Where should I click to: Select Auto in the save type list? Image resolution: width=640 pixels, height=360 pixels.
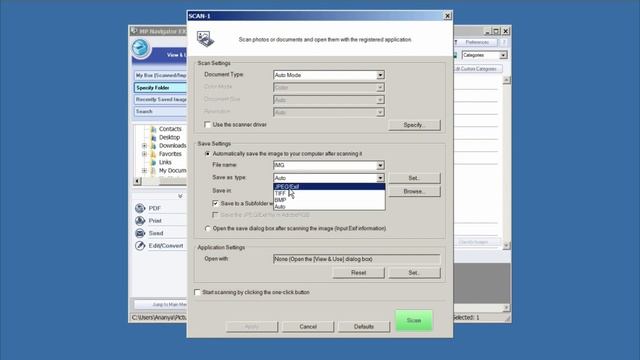[329, 207]
